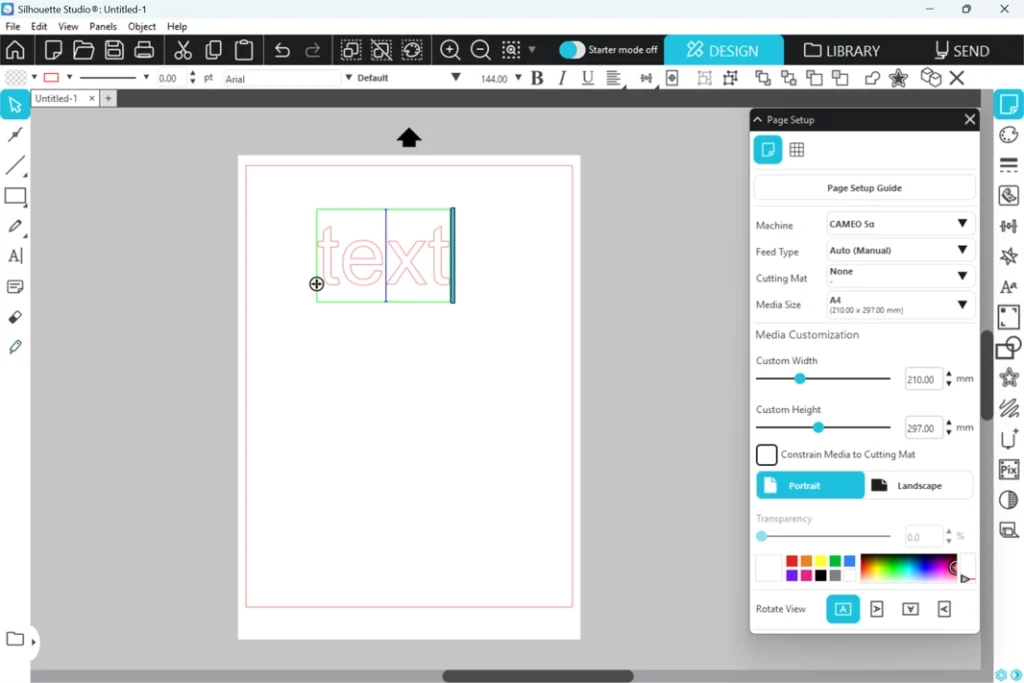Choose the Draw a Rectangle tool
Screen dimensions: 1024x683
[x=15, y=196]
